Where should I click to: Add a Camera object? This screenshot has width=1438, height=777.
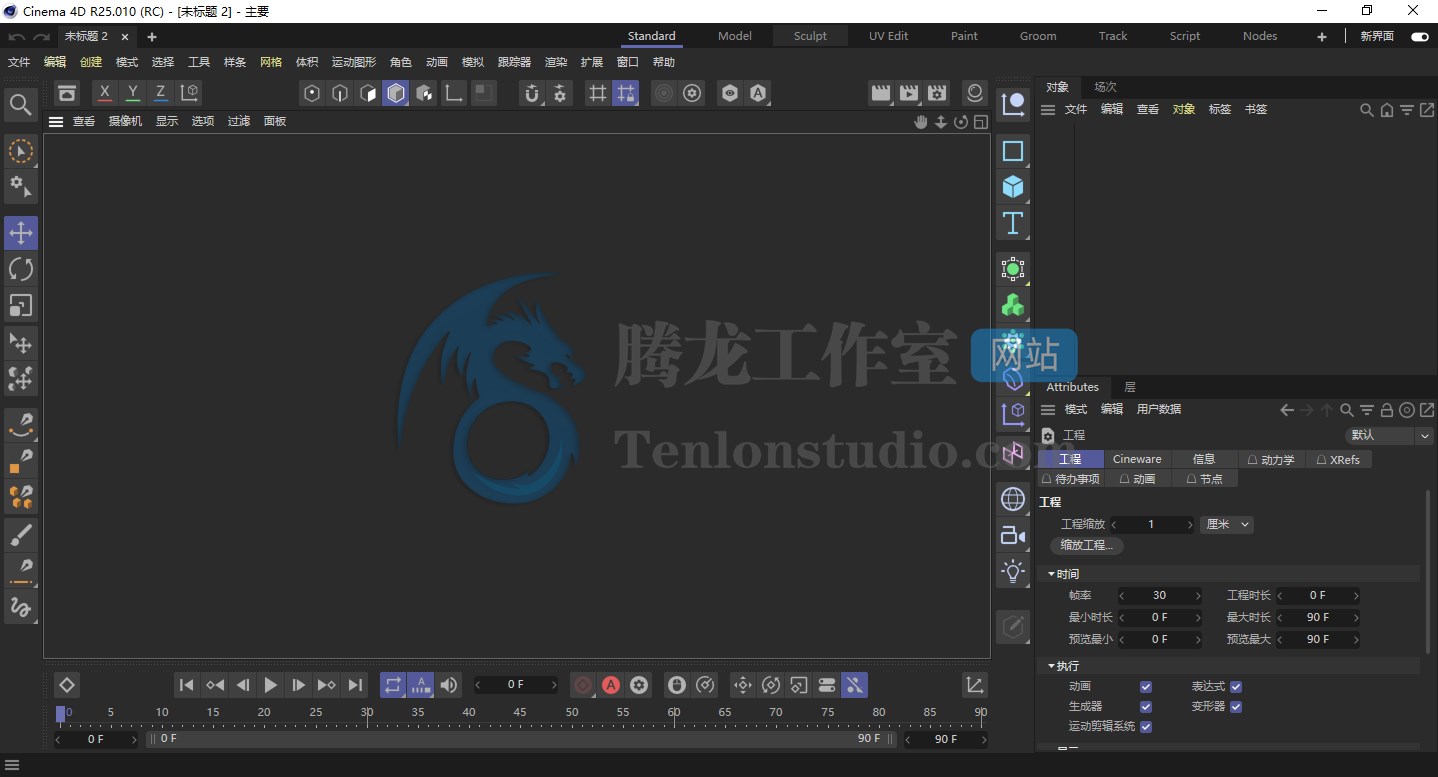point(1013,535)
